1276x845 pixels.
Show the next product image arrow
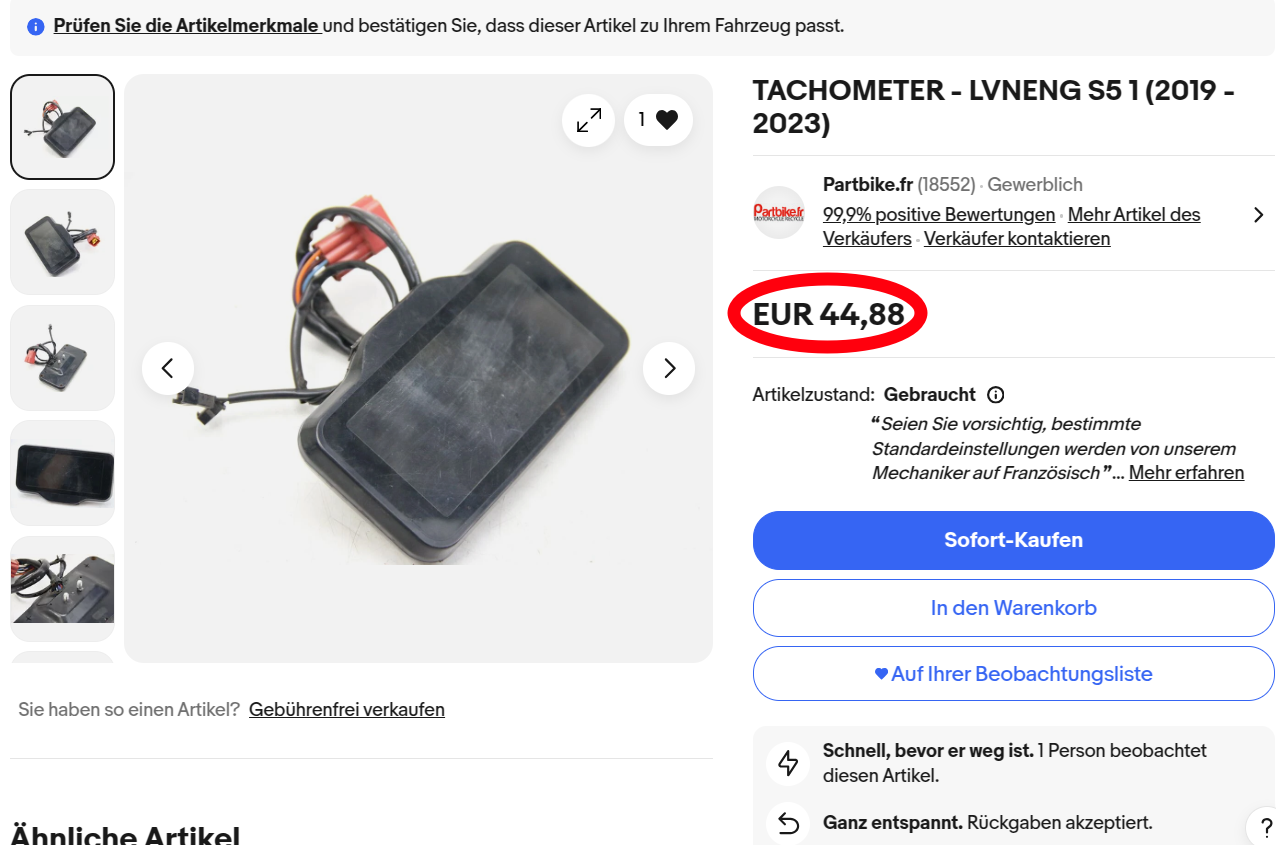669,368
